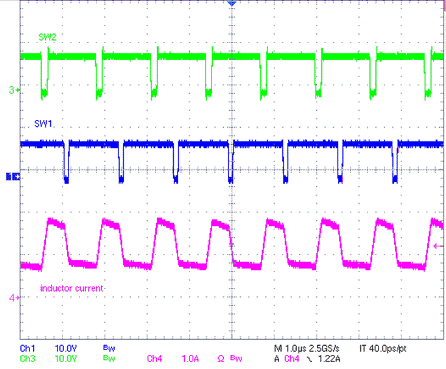The height and width of the screenshot is (369, 446).
Task: Click the Ch1 bandwidth limit Bw indicator
Action: click(x=109, y=348)
